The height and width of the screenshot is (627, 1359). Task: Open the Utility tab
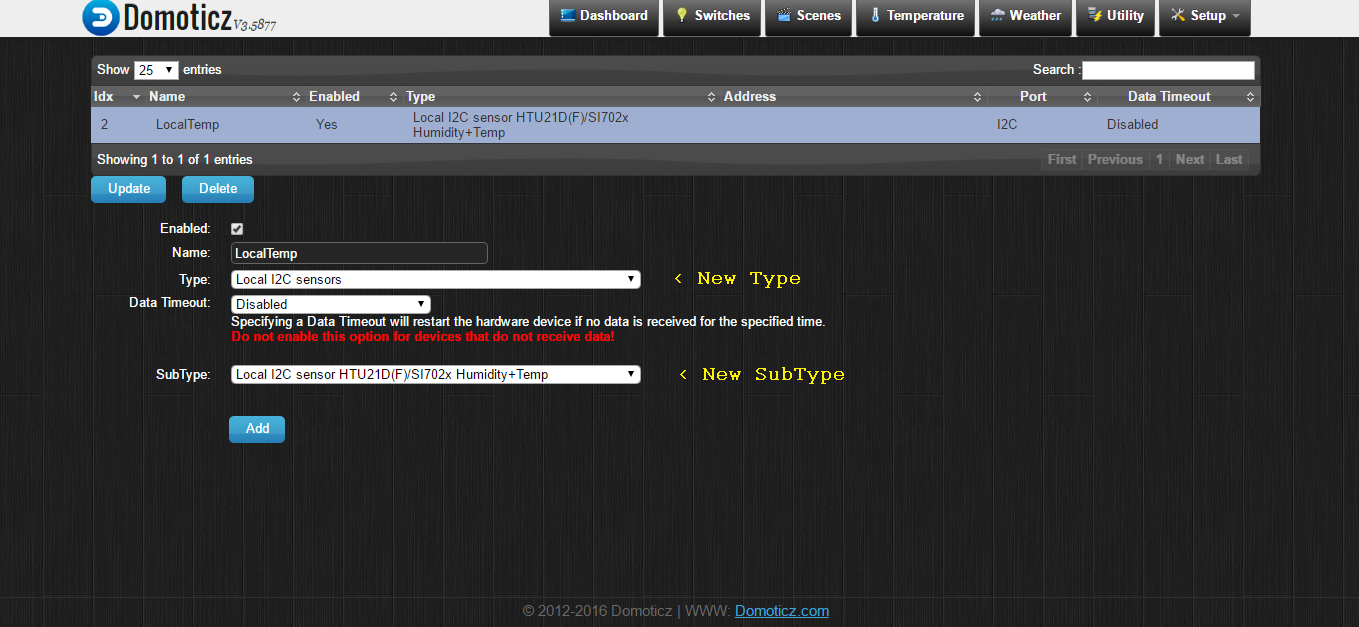coord(1116,16)
